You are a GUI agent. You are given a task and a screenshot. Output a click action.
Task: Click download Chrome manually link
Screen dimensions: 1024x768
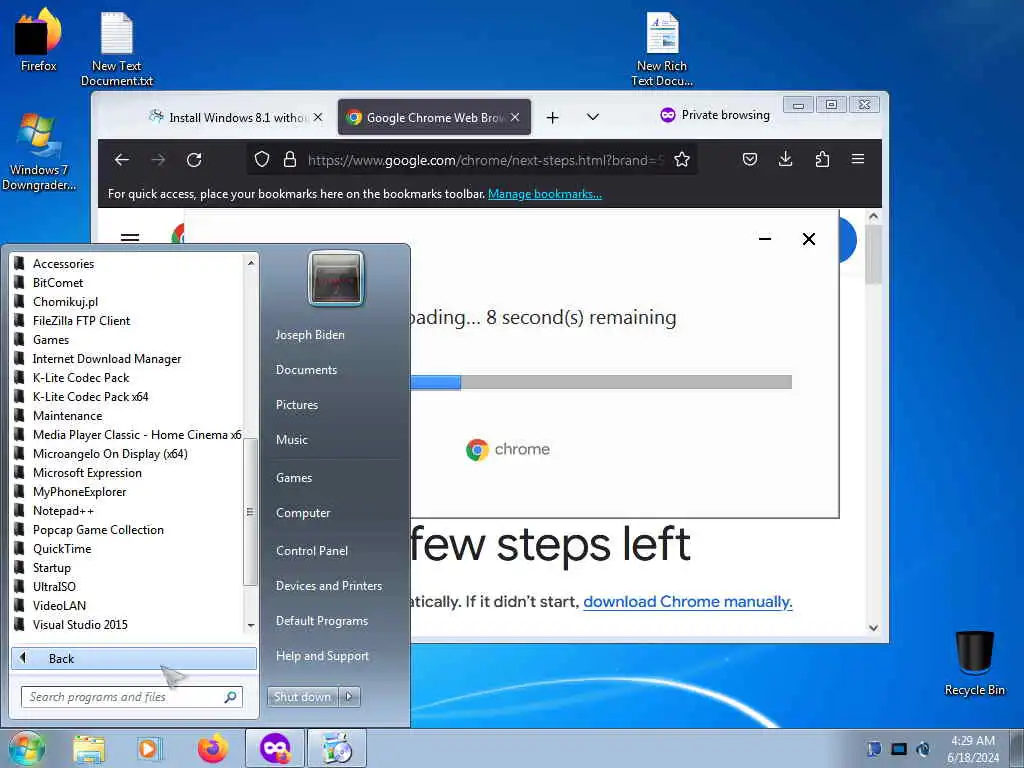(x=688, y=601)
